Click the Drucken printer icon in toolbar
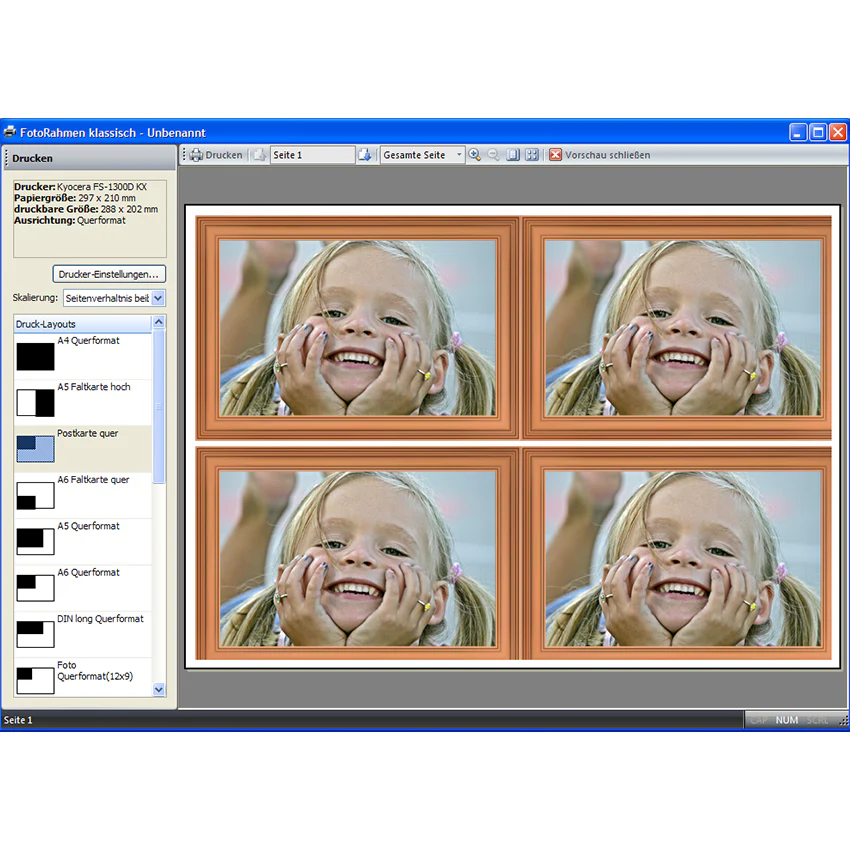The height and width of the screenshot is (850, 850). point(196,155)
